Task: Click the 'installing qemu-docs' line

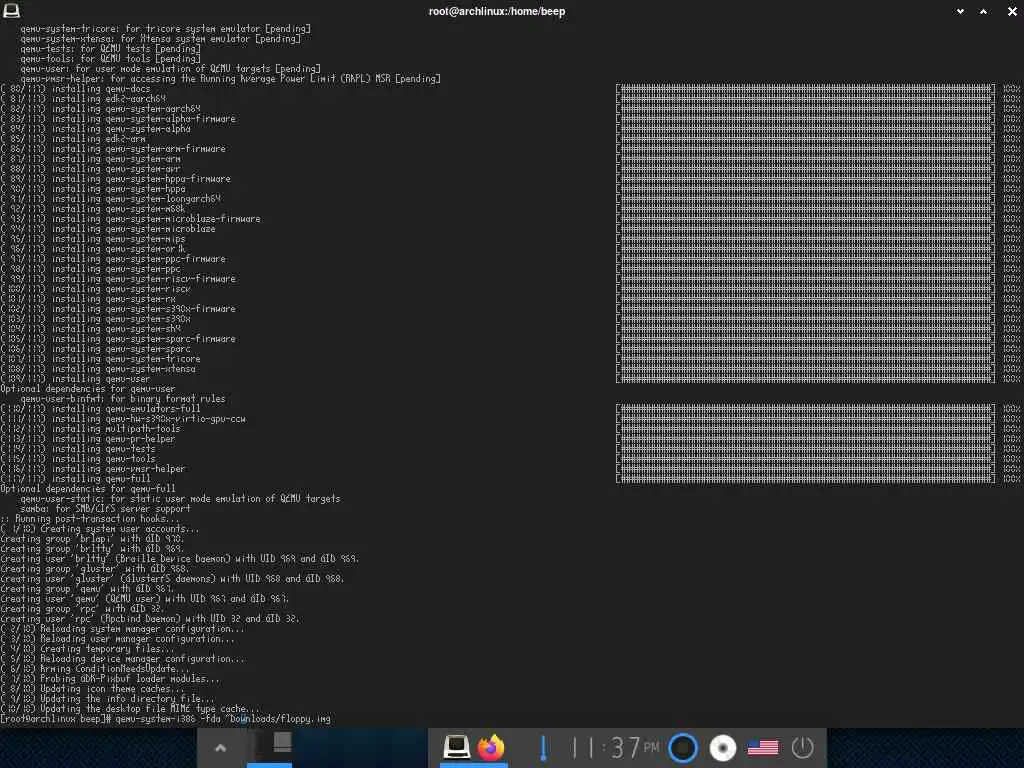Action: [x=76, y=89]
